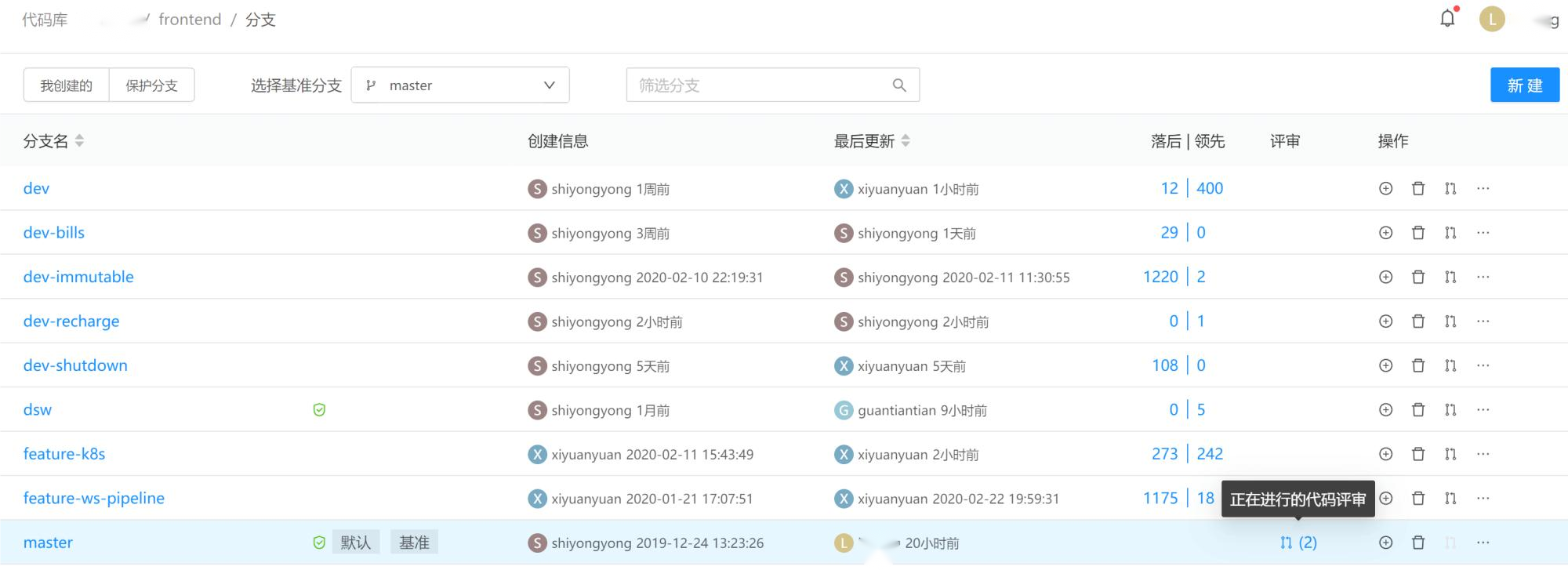This screenshot has width=1568, height=570.
Task: Toggle the 我创建的 filter
Action: coord(67,85)
